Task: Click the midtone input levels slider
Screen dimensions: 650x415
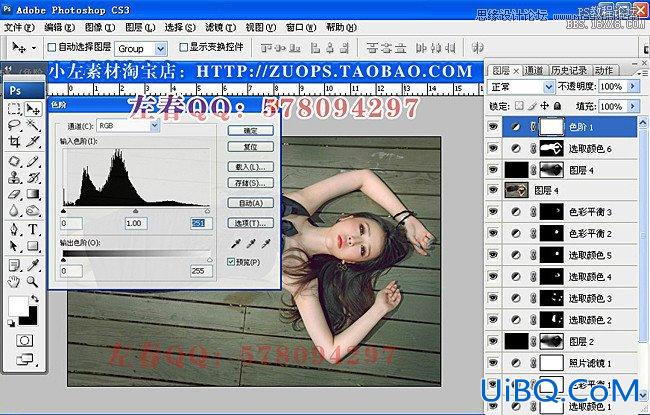Action: [136, 211]
